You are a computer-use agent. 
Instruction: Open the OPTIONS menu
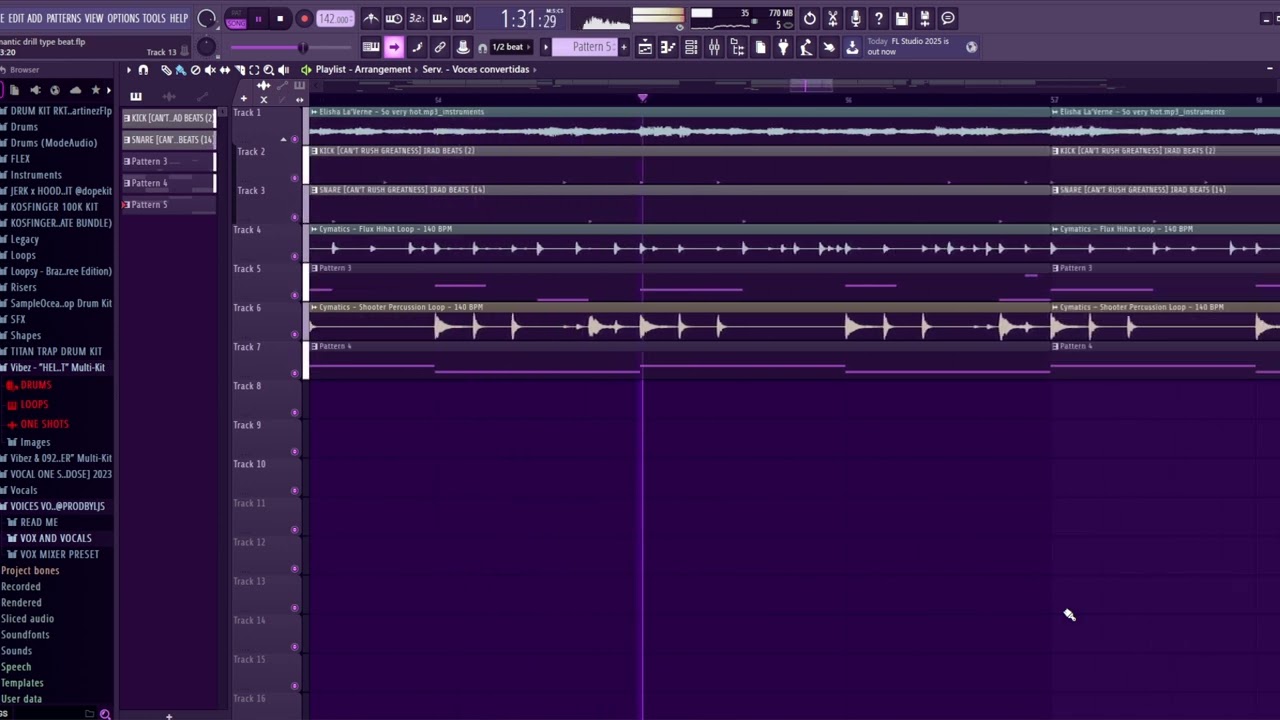(123, 18)
